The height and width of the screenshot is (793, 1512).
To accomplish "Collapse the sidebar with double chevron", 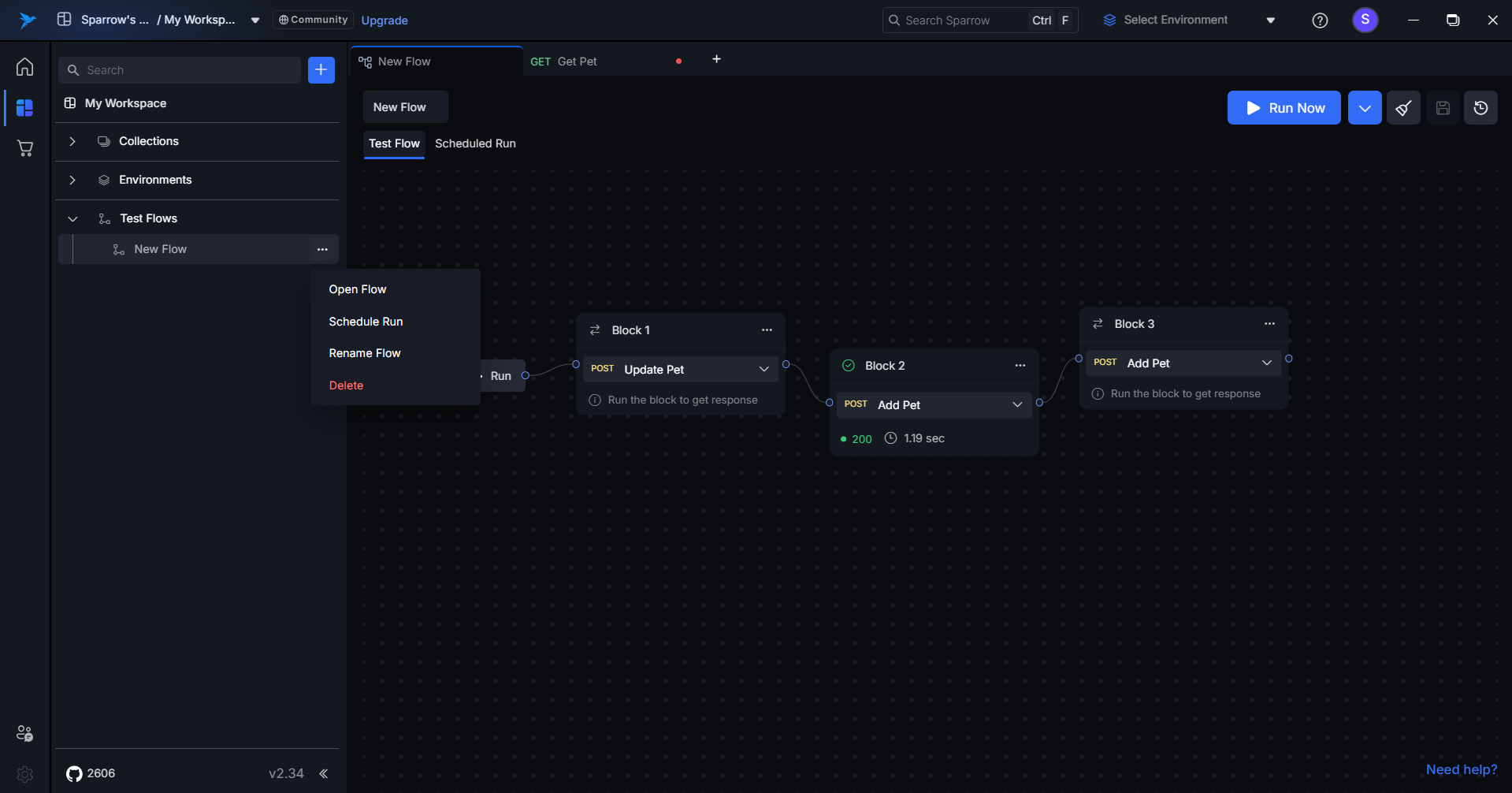I will coord(323,773).
